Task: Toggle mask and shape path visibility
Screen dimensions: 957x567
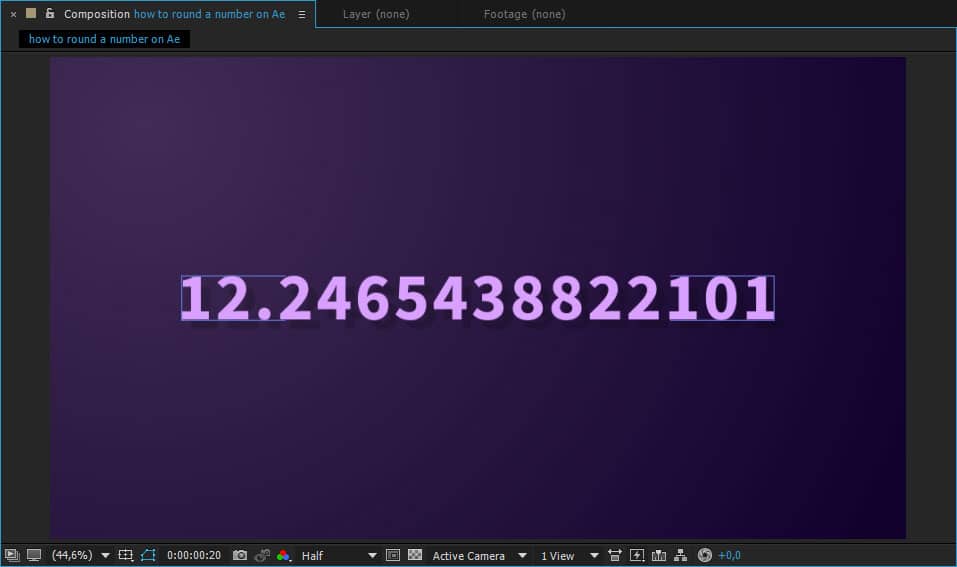Action: pos(149,555)
